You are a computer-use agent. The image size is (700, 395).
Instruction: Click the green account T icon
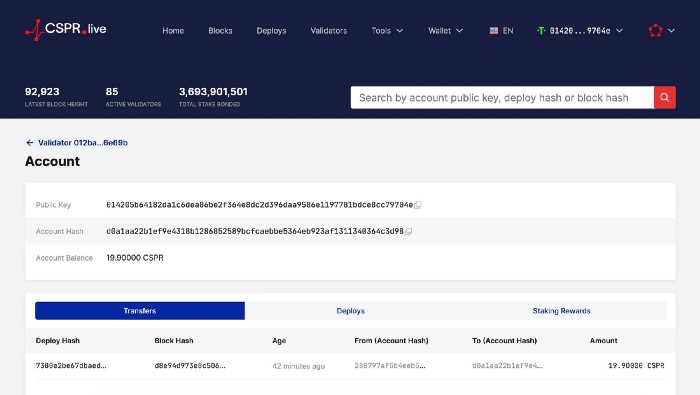coord(541,31)
